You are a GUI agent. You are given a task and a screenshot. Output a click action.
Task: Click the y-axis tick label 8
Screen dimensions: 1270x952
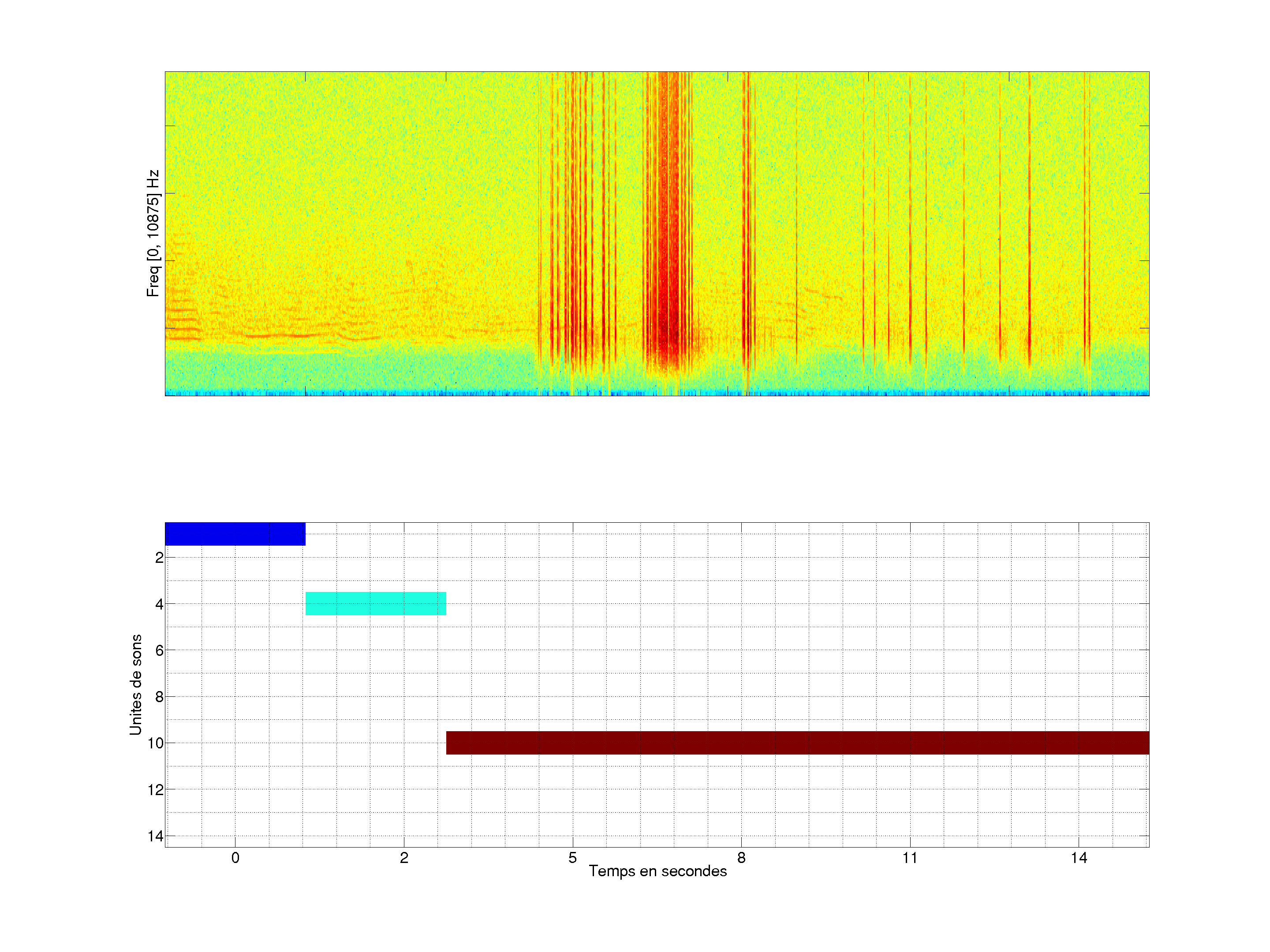(x=159, y=697)
